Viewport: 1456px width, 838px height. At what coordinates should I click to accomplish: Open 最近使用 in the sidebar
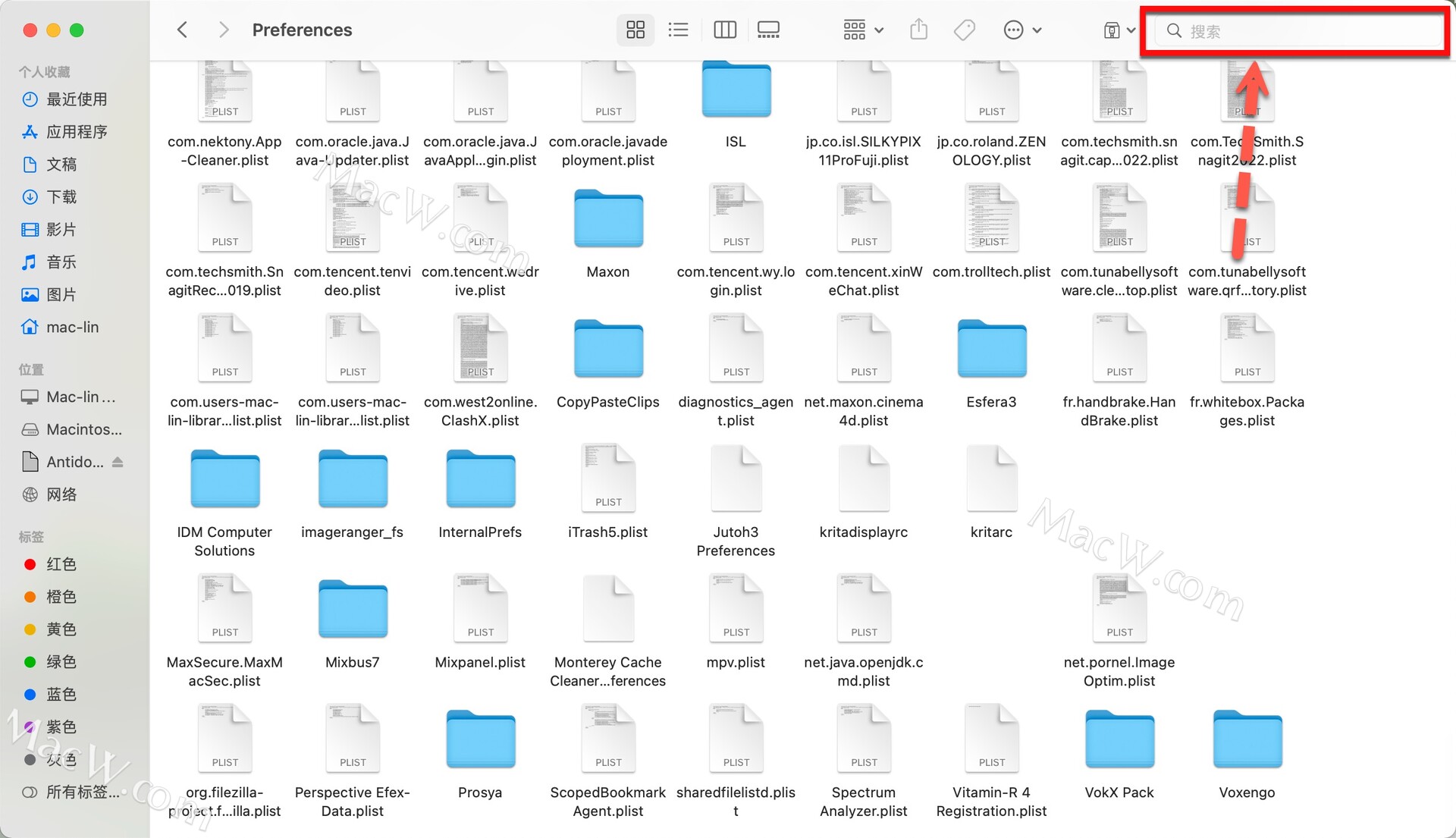[66, 99]
